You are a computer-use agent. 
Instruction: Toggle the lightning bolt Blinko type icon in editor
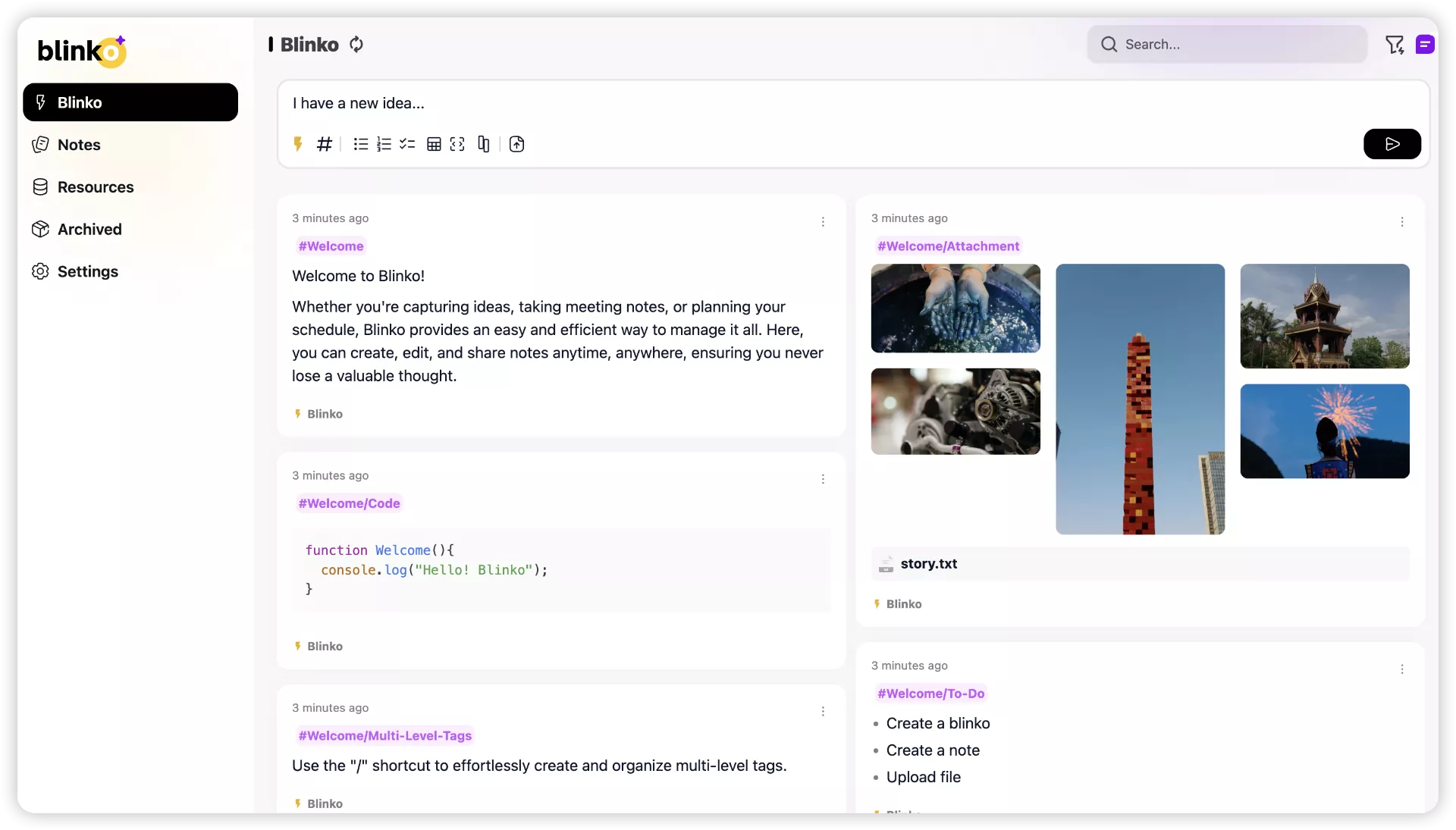click(x=298, y=144)
